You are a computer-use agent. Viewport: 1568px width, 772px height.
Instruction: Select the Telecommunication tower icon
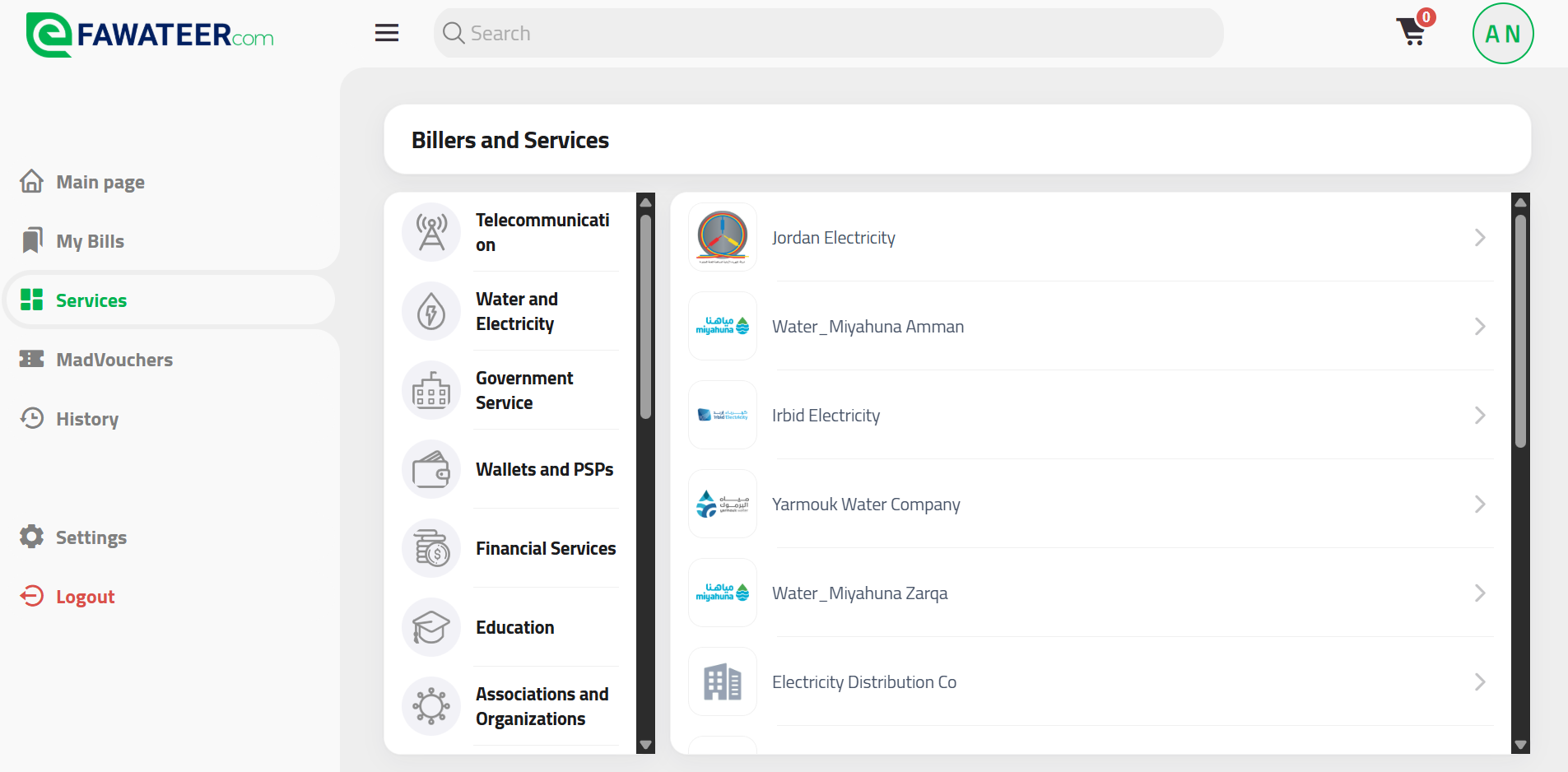tap(431, 232)
